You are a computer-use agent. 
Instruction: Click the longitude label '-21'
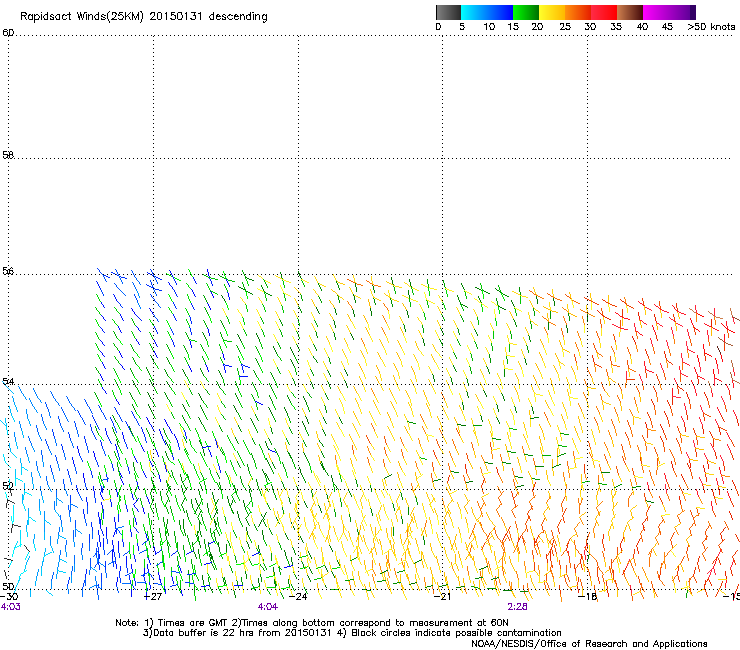(442, 597)
